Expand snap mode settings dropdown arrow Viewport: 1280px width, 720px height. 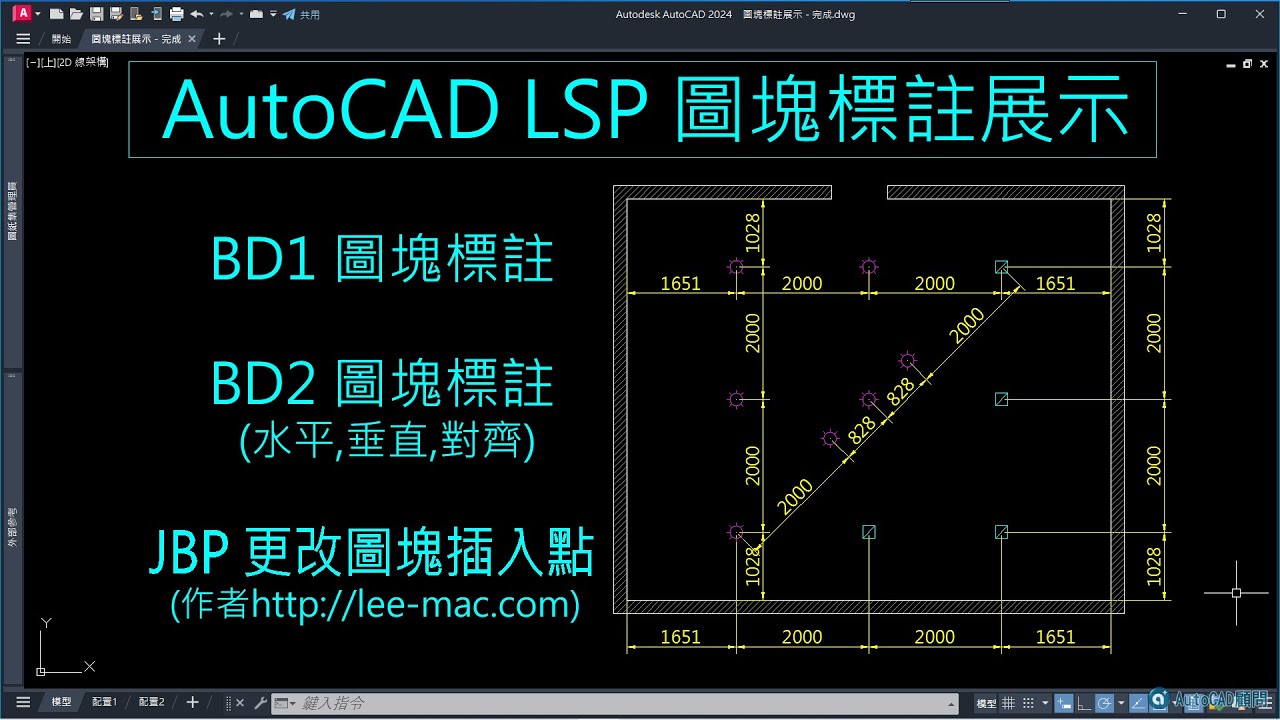click(x=1045, y=703)
